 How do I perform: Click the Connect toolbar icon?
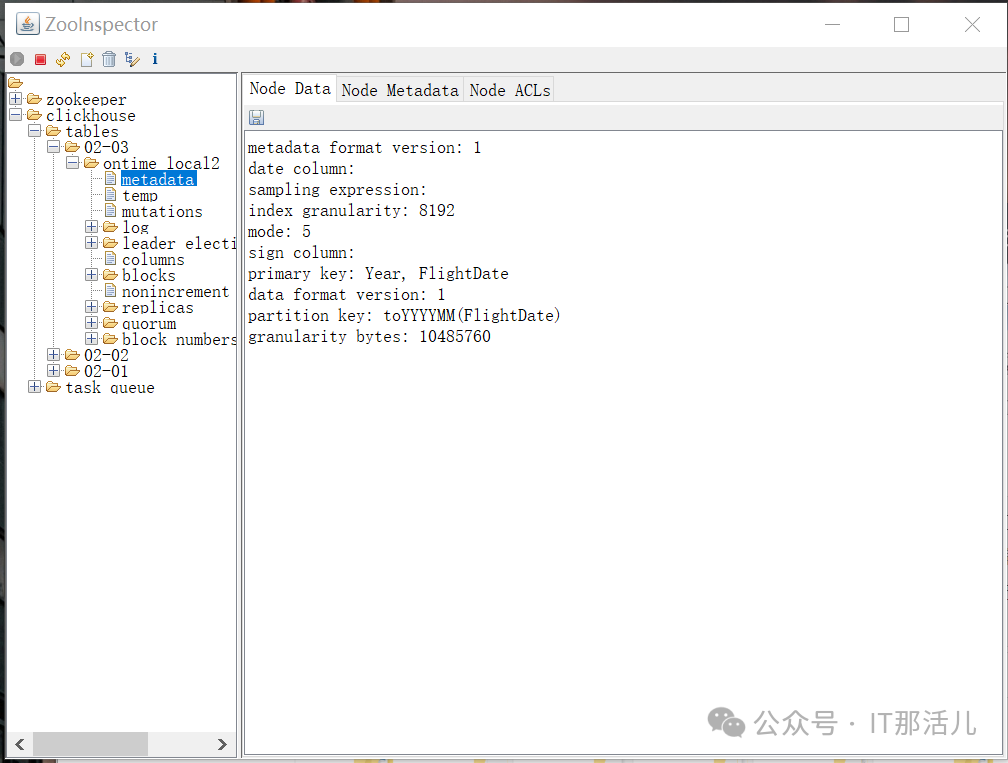(x=17, y=59)
